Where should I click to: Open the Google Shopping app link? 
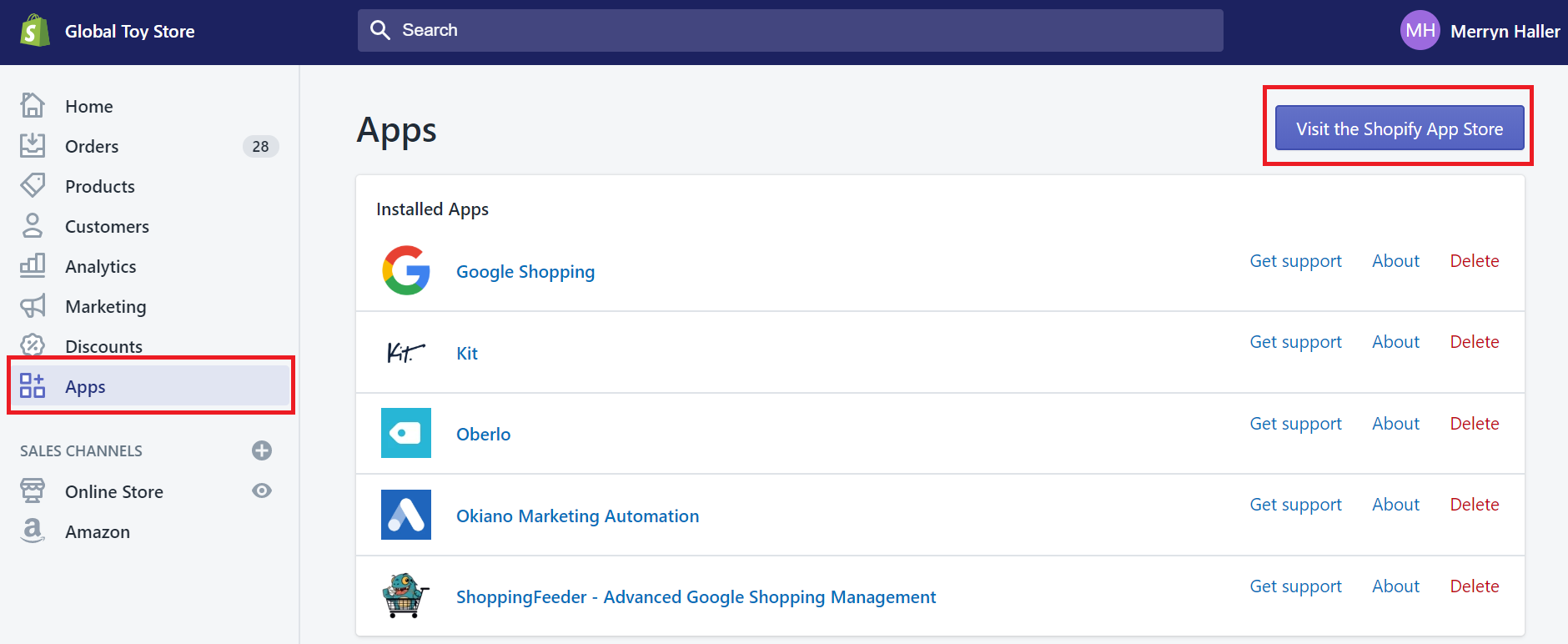coord(525,272)
